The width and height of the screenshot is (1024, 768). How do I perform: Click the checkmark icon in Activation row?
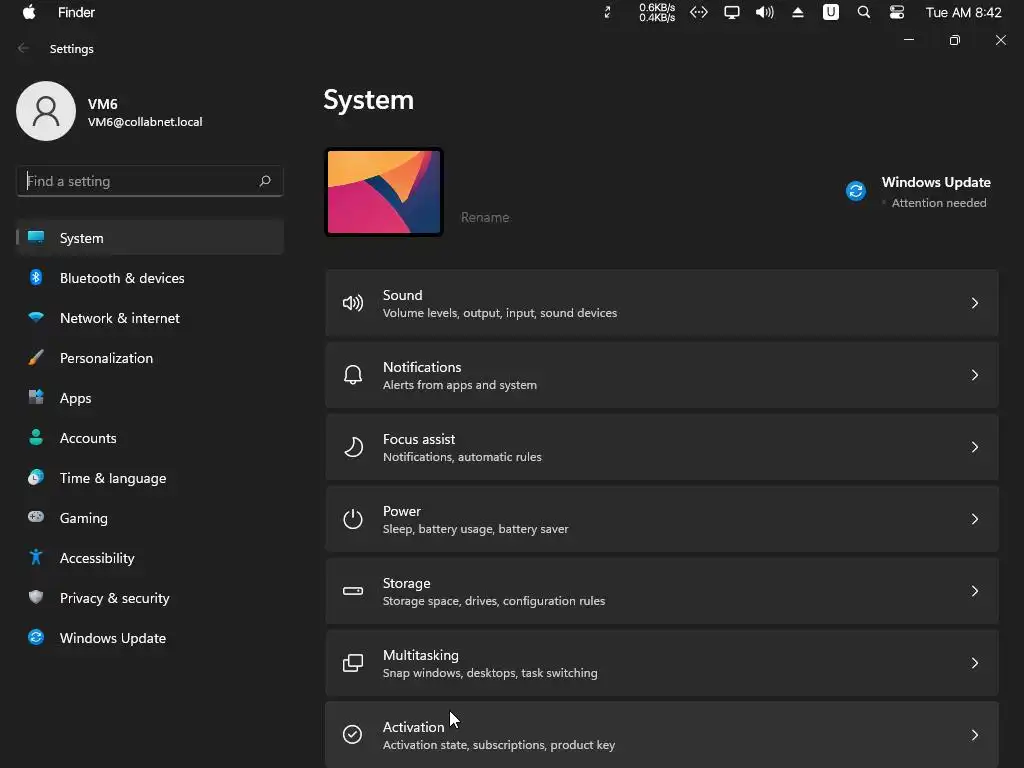coord(353,735)
